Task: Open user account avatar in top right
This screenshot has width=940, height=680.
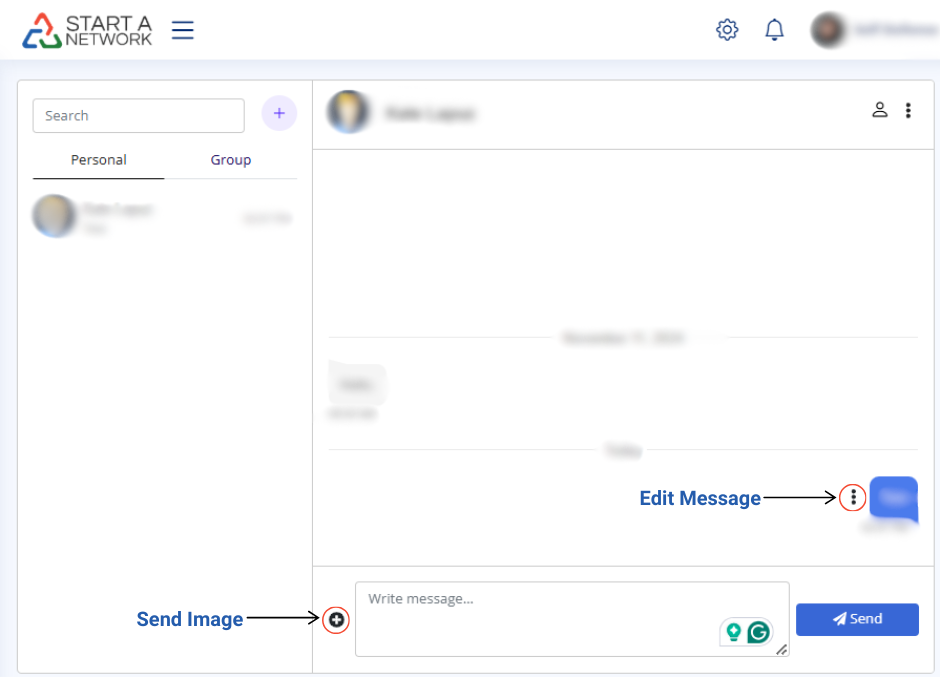Action: click(x=829, y=30)
